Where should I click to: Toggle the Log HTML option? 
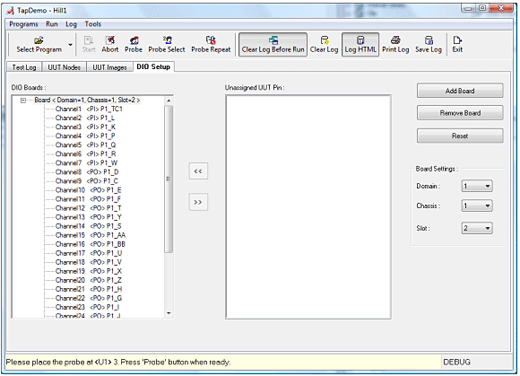pos(360,45)
